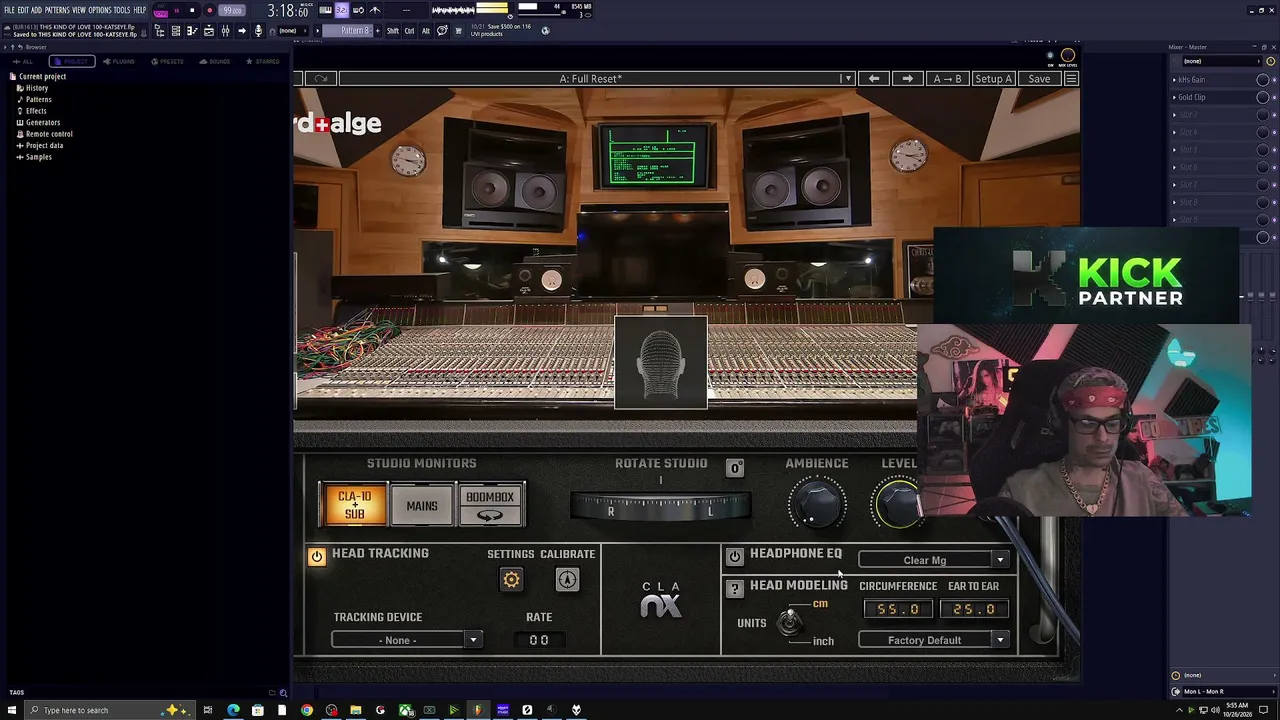
Task: Open the PATTERNS menu
Action: click(x=57, y=10)
